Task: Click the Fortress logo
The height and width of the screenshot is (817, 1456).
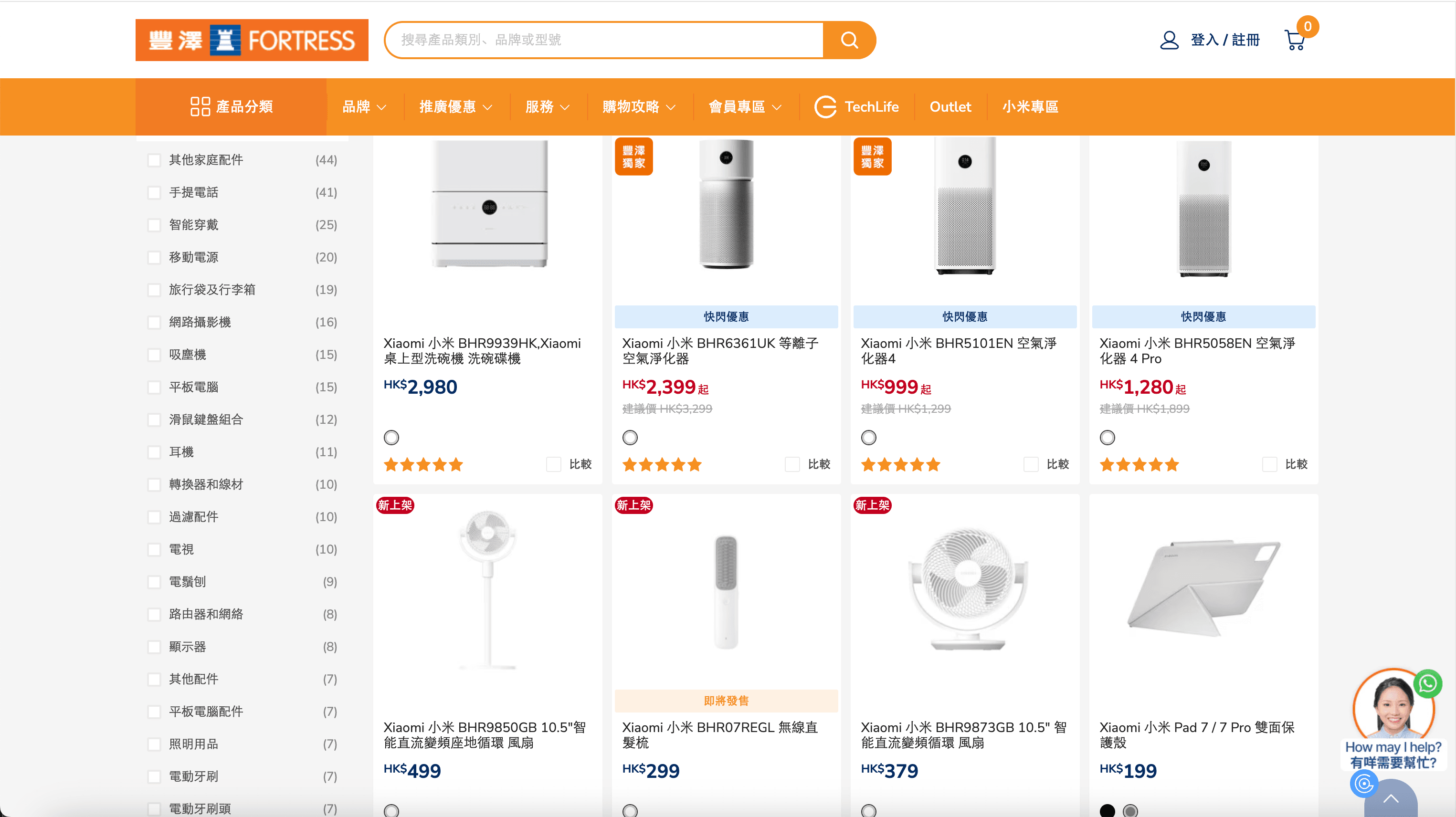Action: point(252,40)
